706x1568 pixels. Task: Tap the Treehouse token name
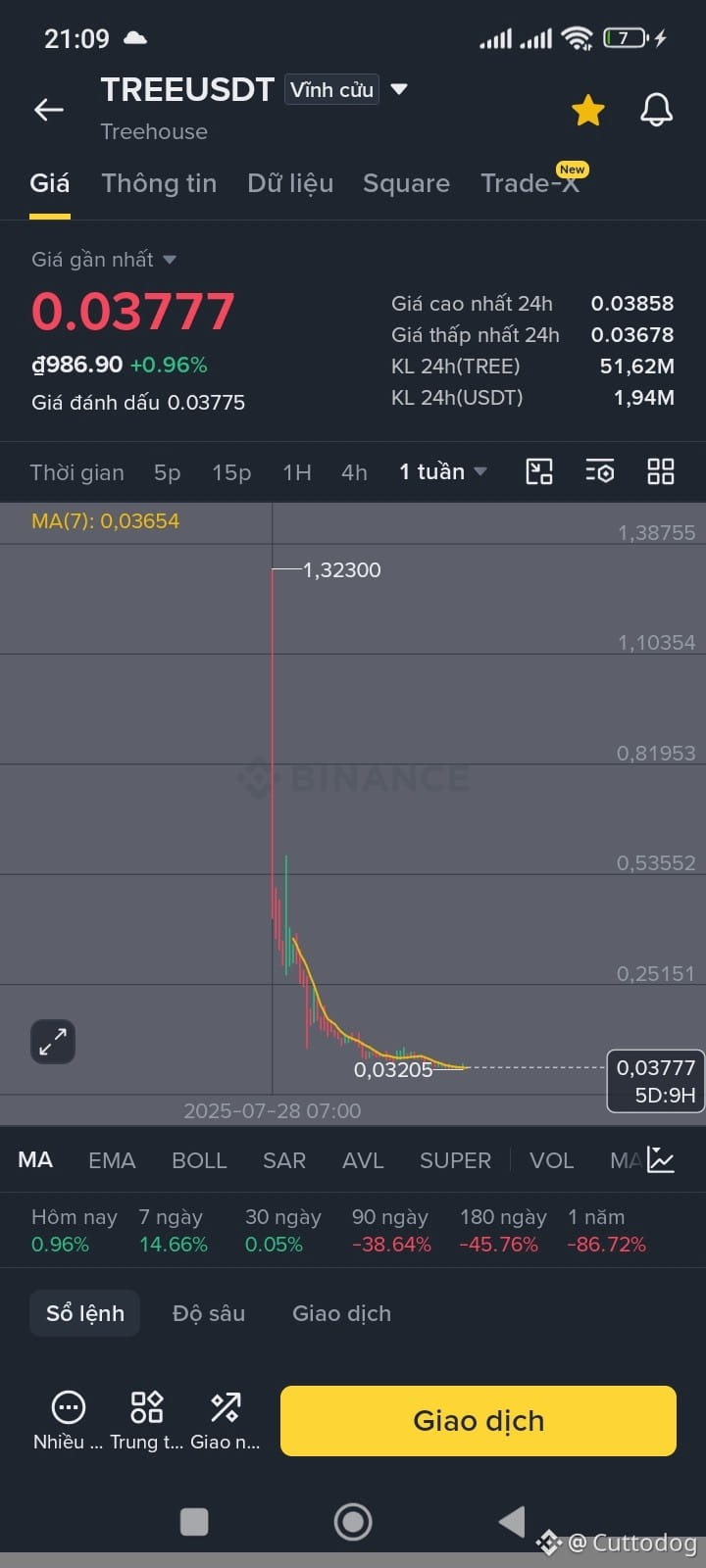coord(154,131)
